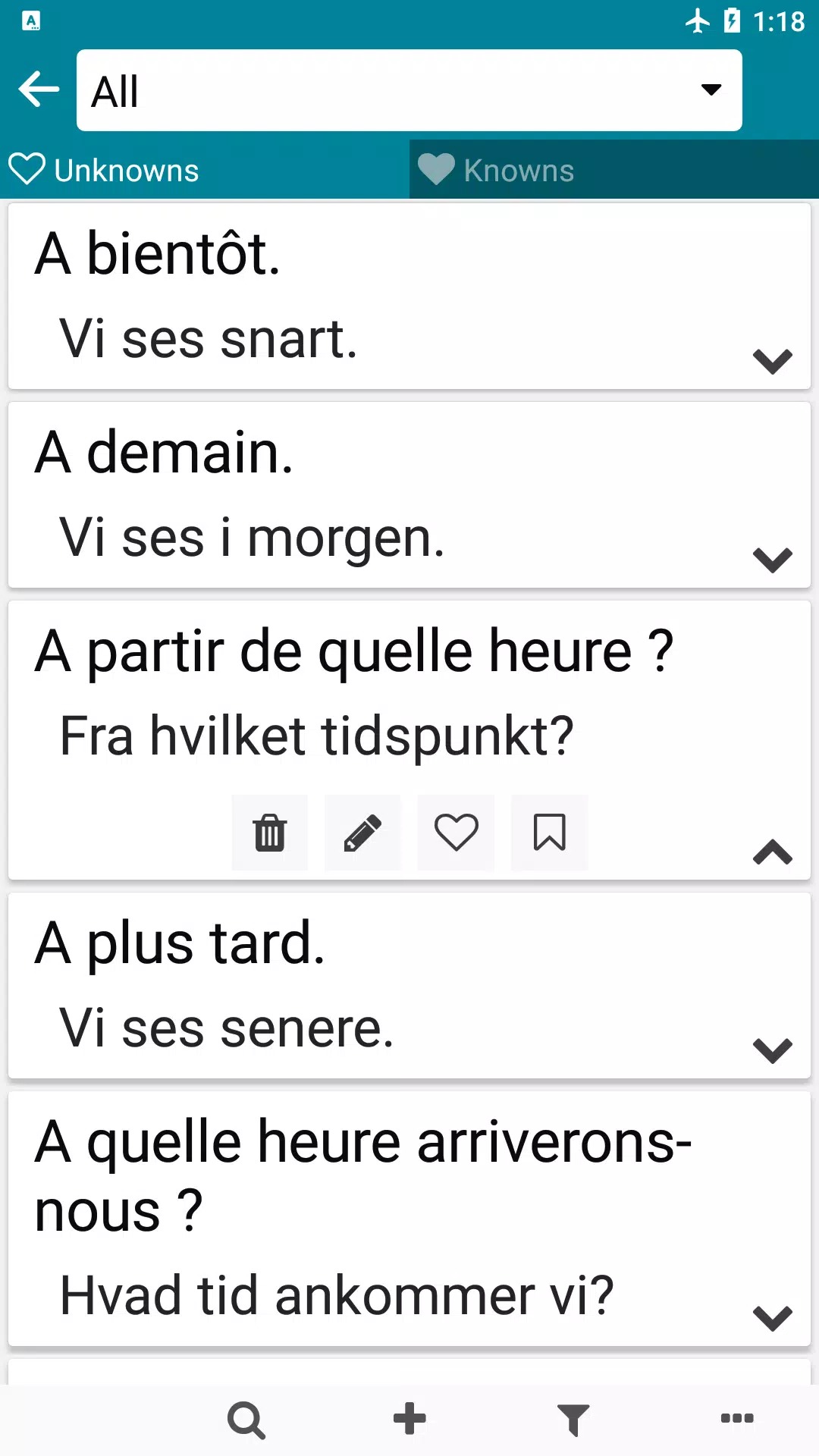Edit phrase with the pencil icon
The width and height of the screenshot is (819, 1456).
click(x=362, y=833)
